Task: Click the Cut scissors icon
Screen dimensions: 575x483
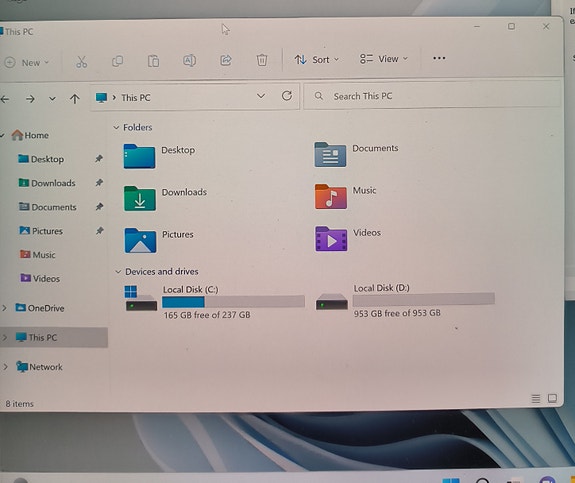Action: [81, 62]
